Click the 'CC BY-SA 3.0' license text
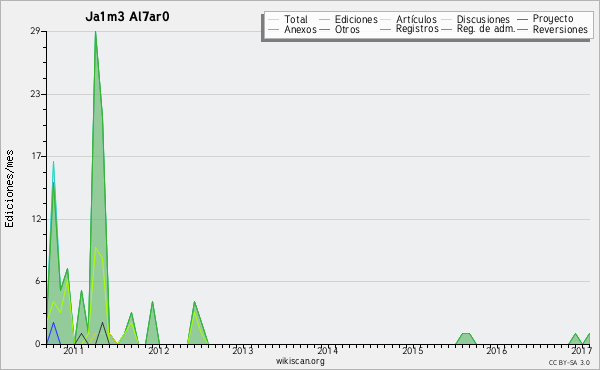The image size is (600, 370). click(569, 363)
